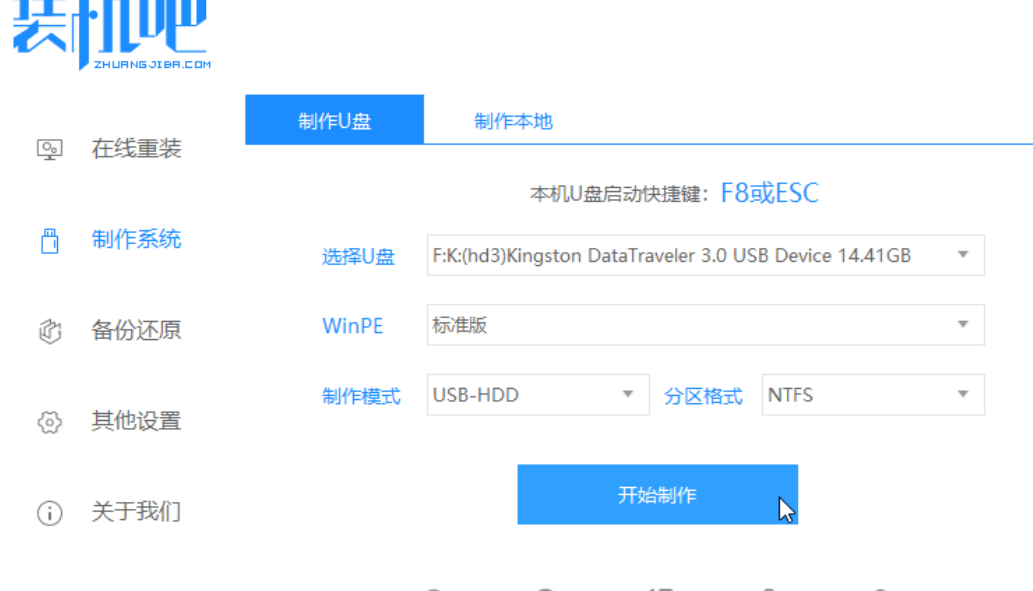Click the 分区格式 label
The height and width of the screenshot is (591, 1033).
702,395
